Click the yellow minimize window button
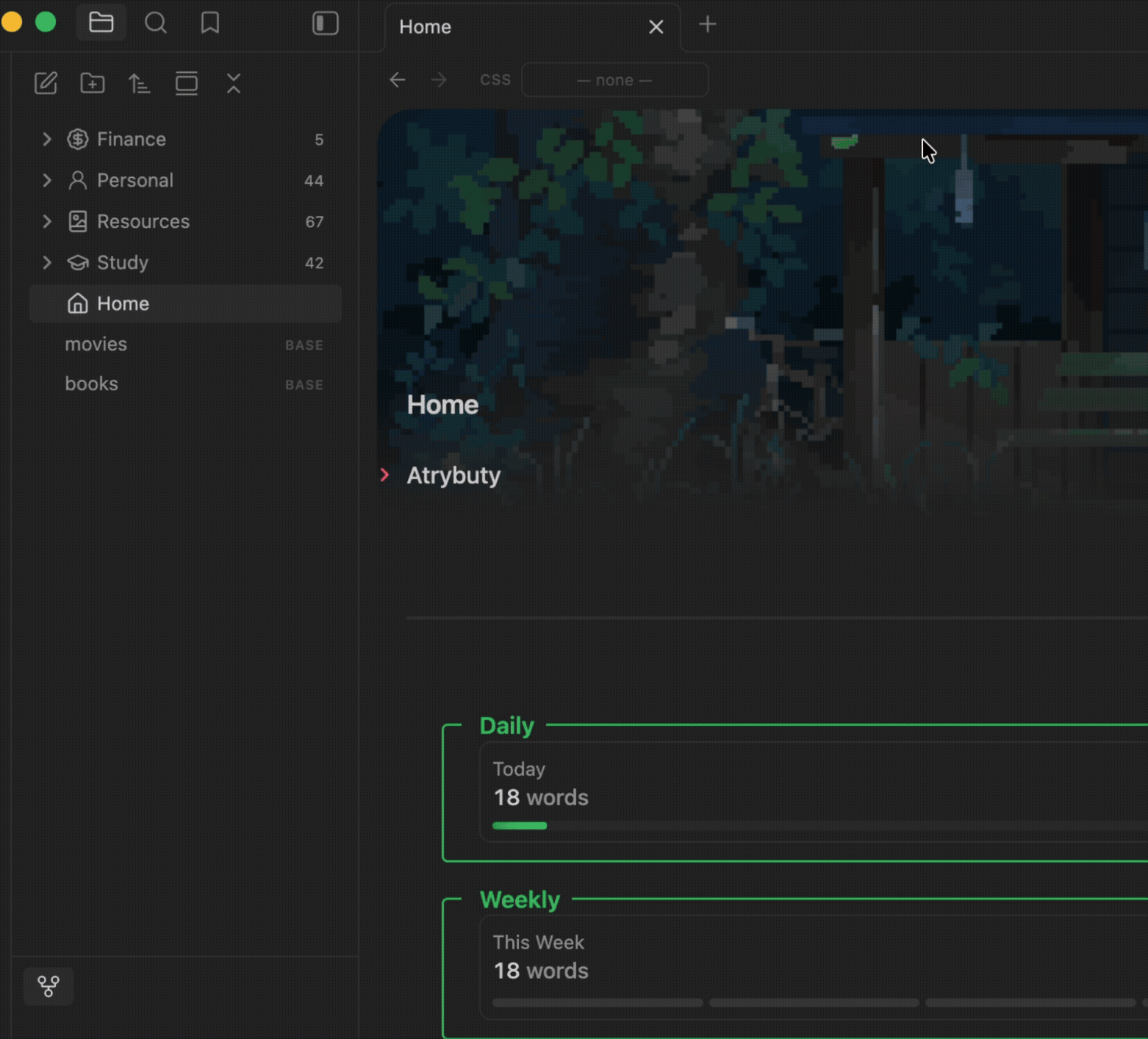This screenshot has width=1148, height=1039. [11, 22]
